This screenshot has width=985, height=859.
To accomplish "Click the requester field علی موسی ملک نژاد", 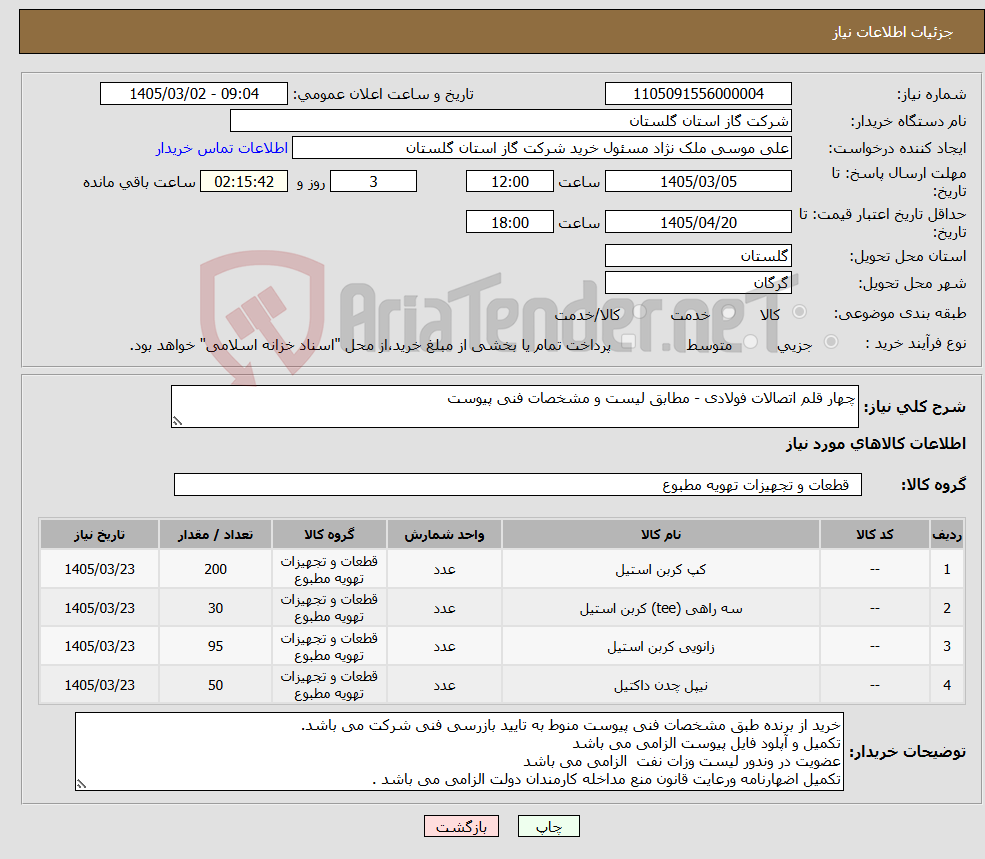I will (541, 148).
